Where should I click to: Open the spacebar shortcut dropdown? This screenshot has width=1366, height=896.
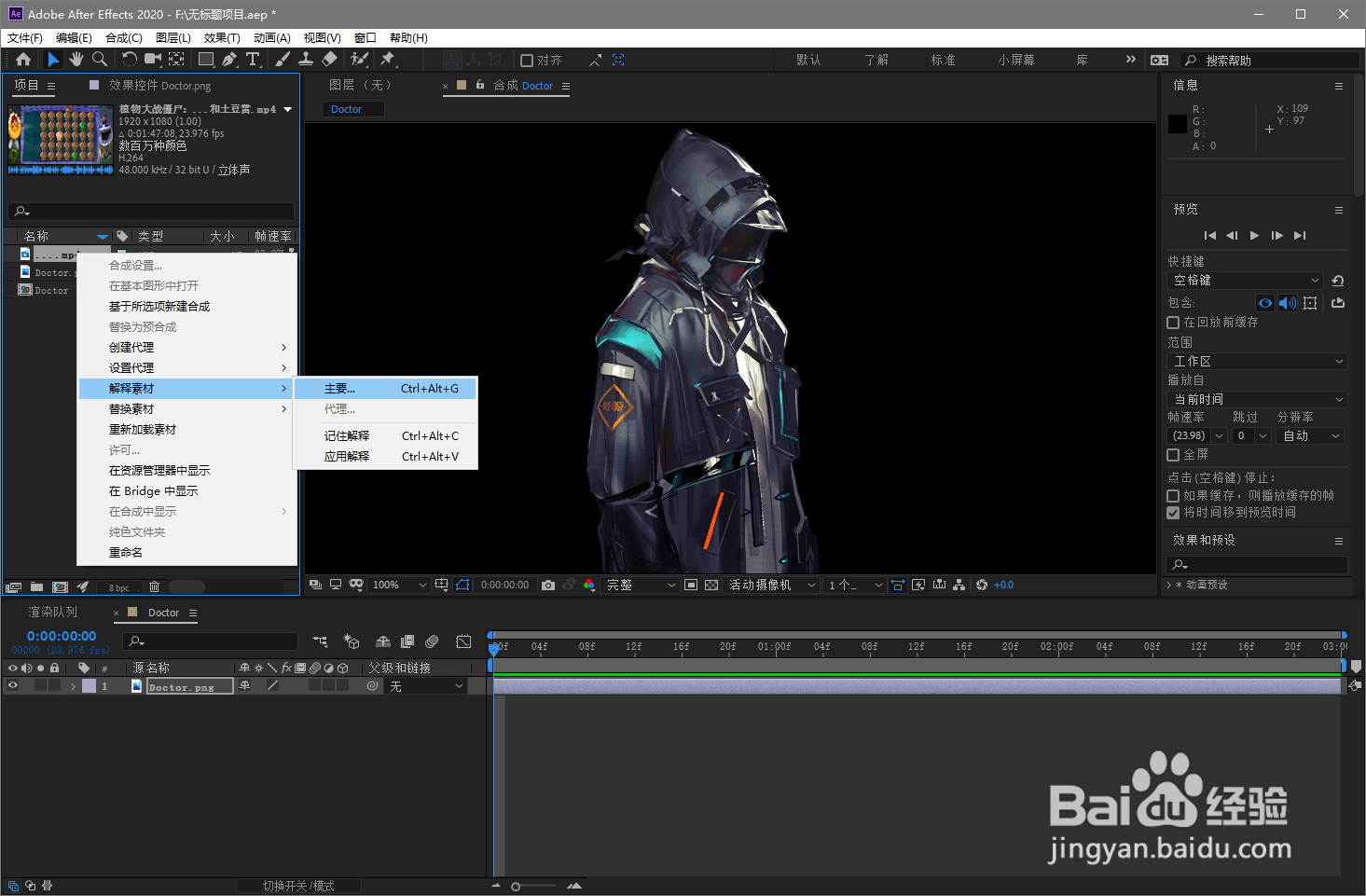coord(1246,281)
